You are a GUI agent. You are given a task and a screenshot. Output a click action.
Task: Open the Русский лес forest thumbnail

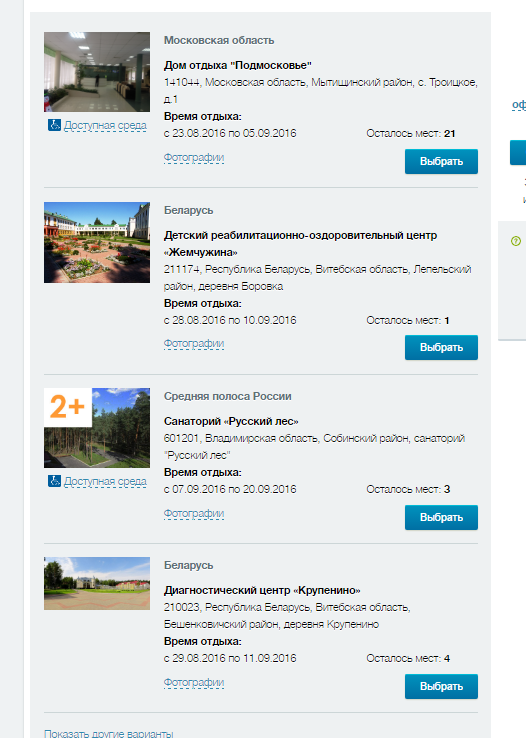tap(97, 428)
